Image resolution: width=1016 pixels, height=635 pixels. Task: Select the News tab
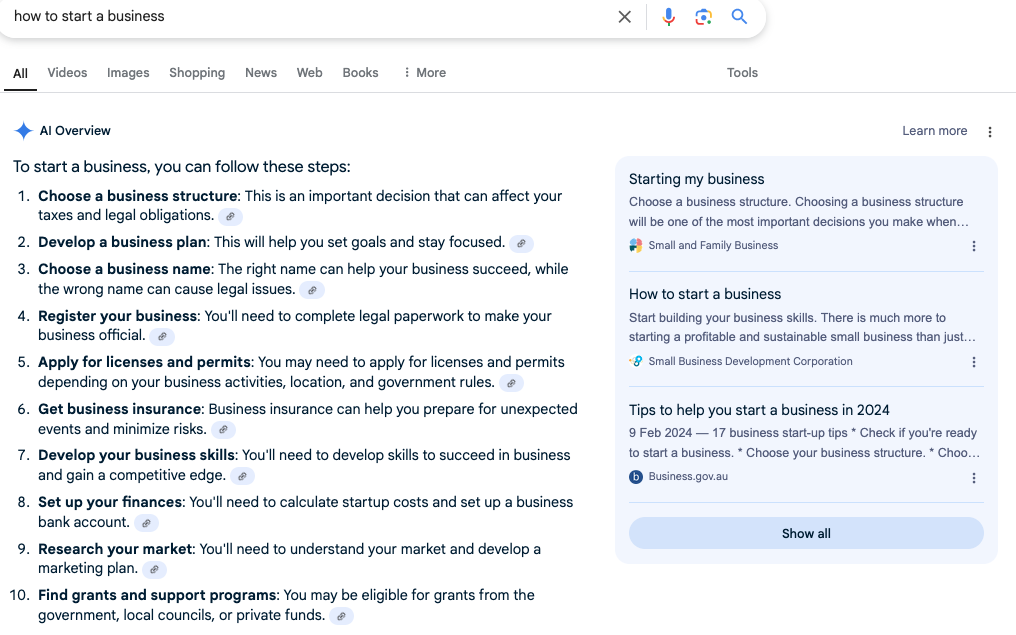pyautogui.click(x=261, y=73)
